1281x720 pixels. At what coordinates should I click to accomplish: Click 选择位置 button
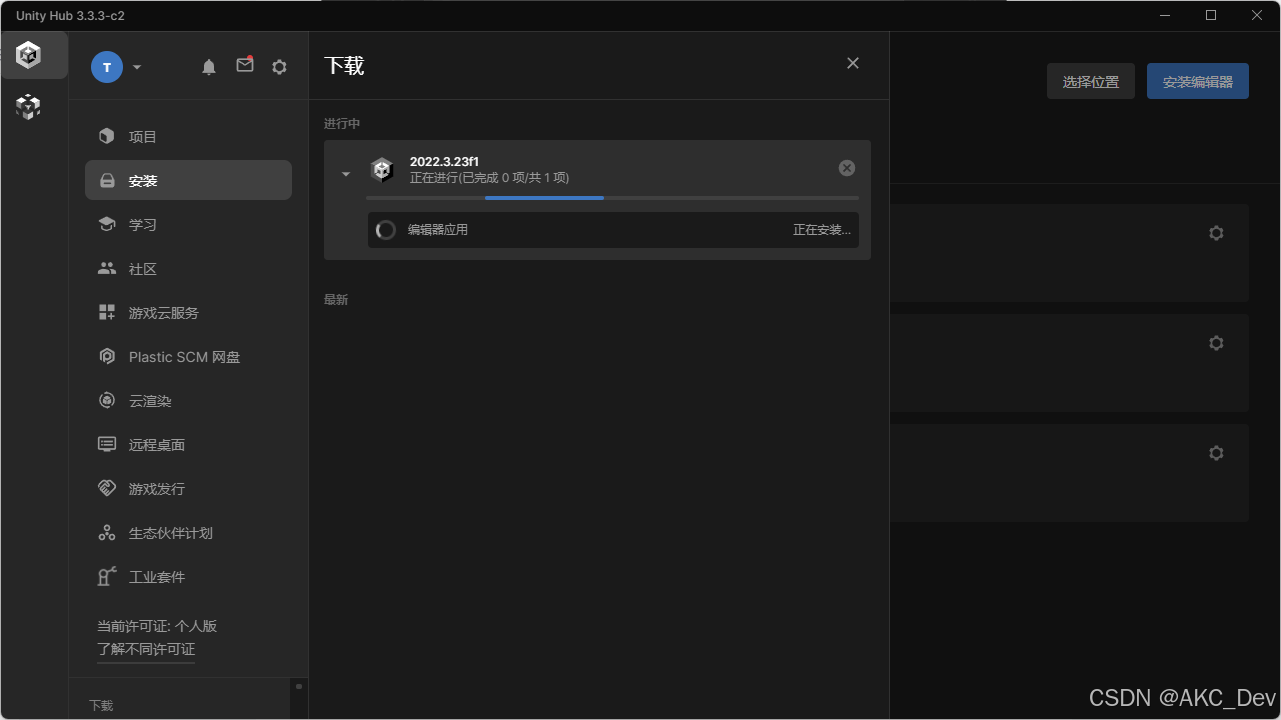point(1091,82)
